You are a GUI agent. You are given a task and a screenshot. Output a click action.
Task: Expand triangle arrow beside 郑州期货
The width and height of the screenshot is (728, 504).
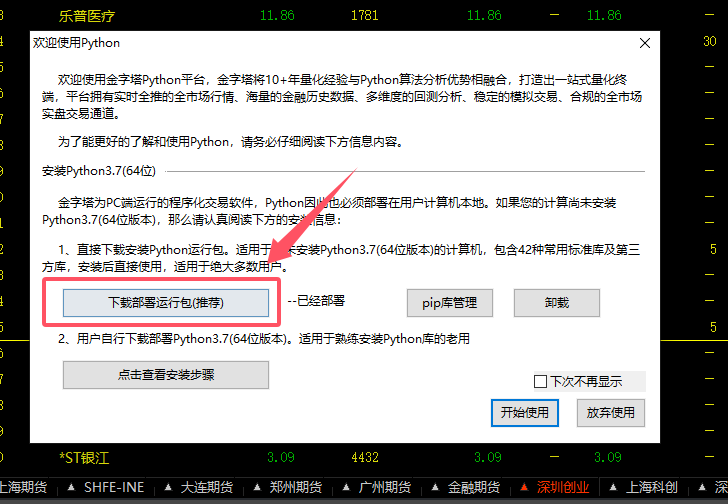click(257, 487)
